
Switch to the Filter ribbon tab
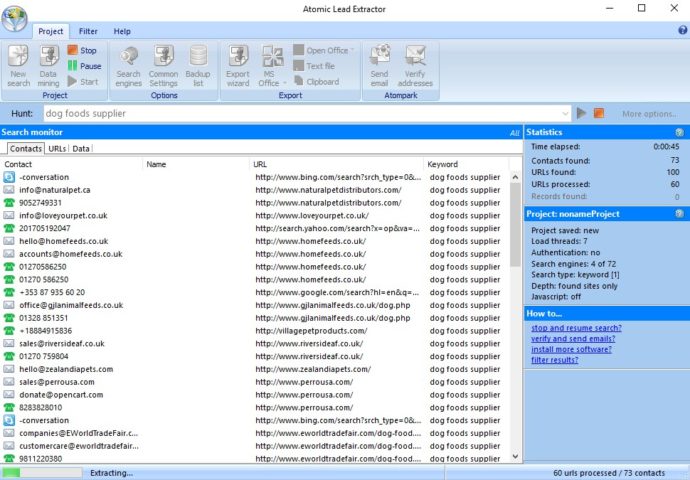click(x=88, y=31)
